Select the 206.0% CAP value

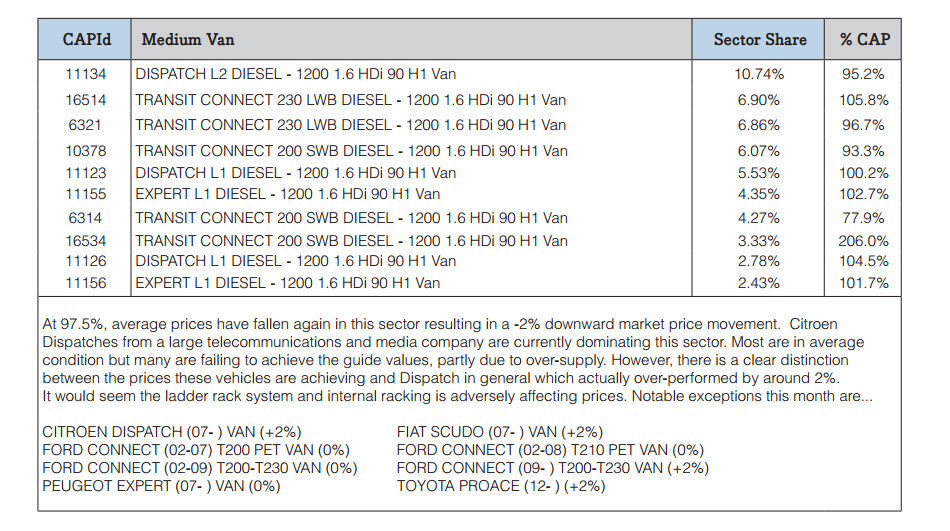coord(863,241)
